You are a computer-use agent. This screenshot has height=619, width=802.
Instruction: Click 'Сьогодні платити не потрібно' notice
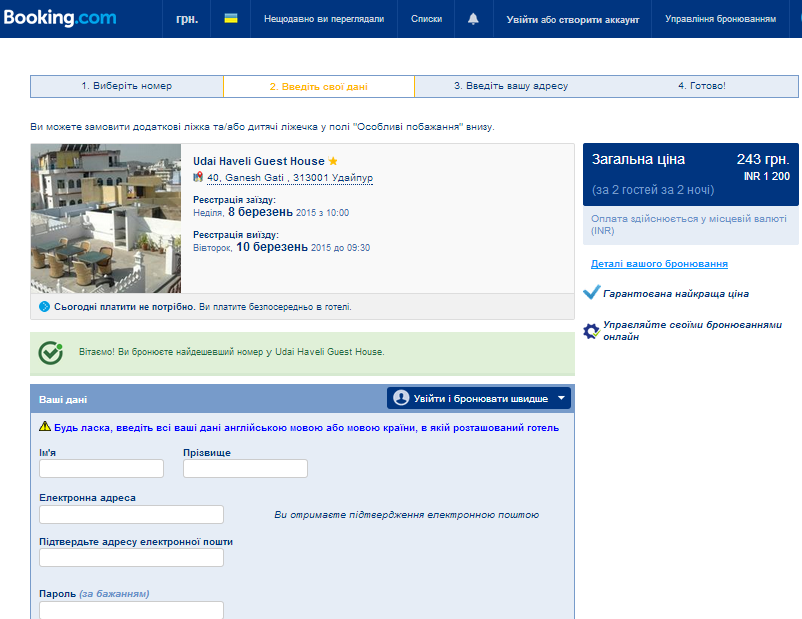pyautogui.click(x=124, y=307)
